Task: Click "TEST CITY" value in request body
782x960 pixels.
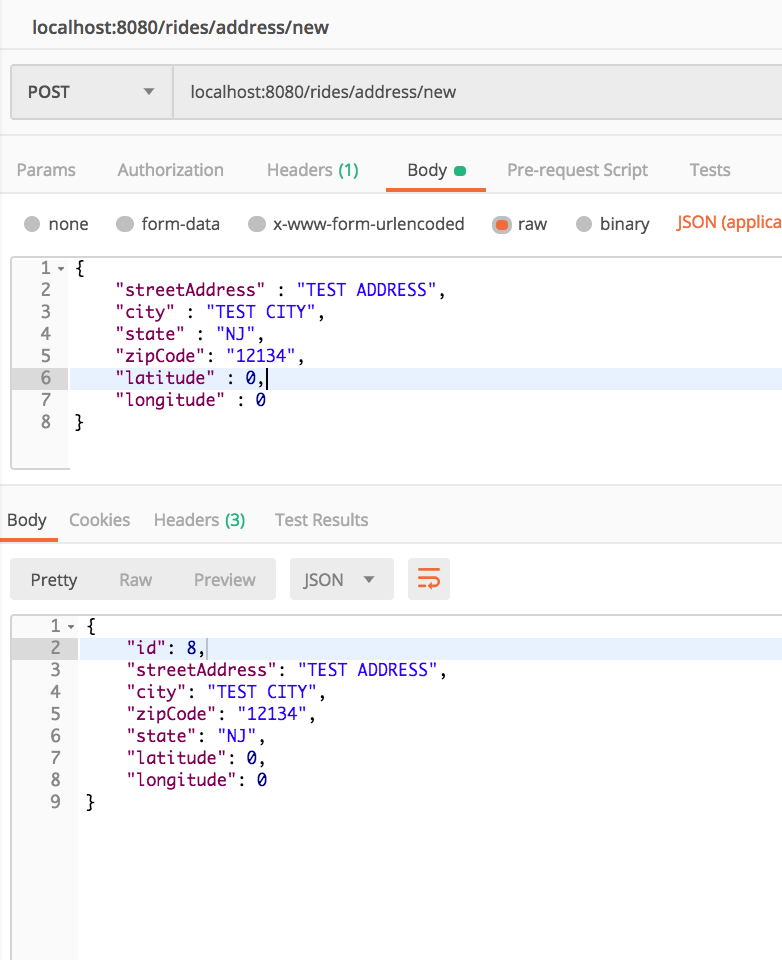Action: (261, 312)
